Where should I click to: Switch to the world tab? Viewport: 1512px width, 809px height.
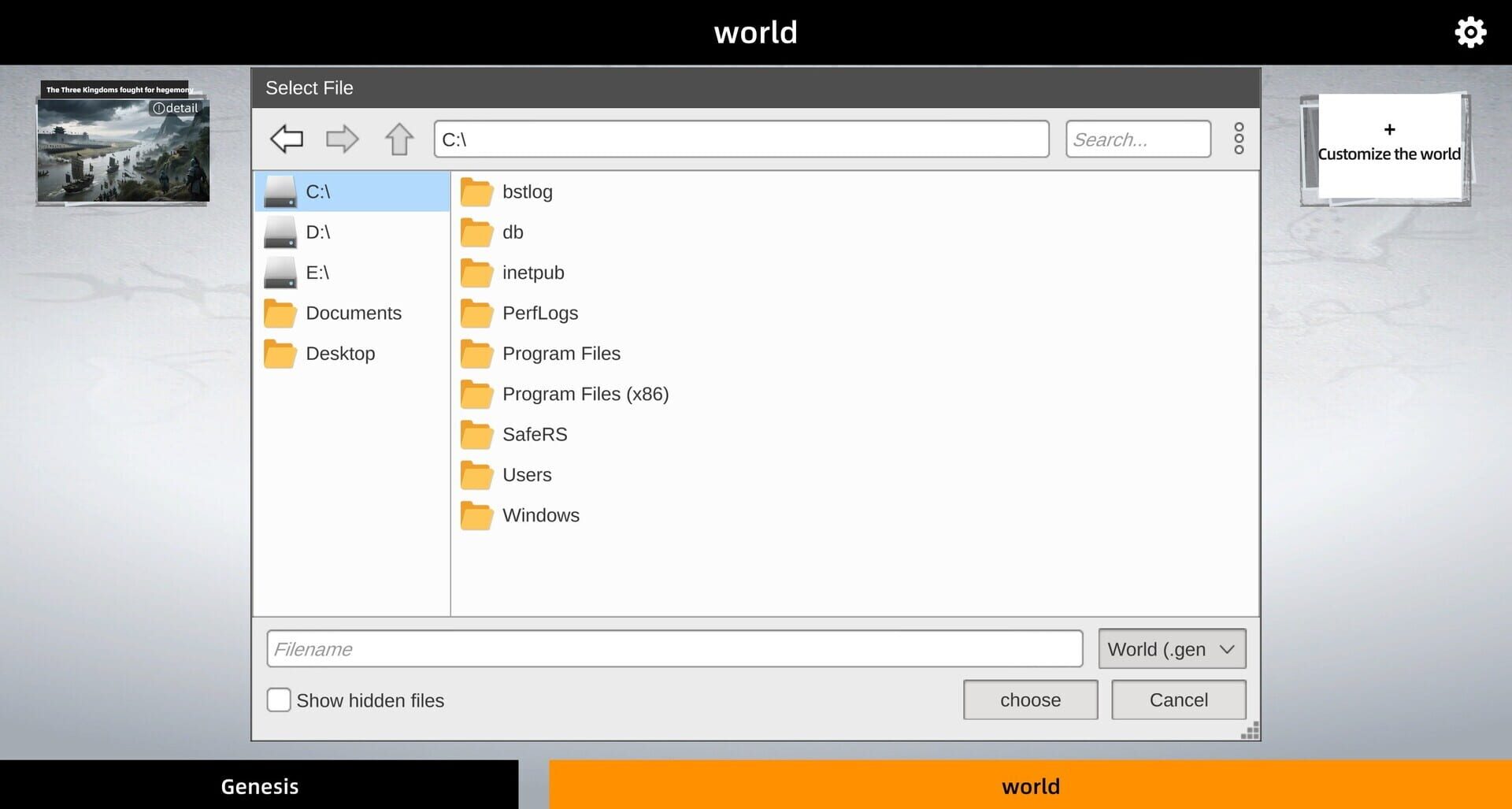tap(1030, 785)
